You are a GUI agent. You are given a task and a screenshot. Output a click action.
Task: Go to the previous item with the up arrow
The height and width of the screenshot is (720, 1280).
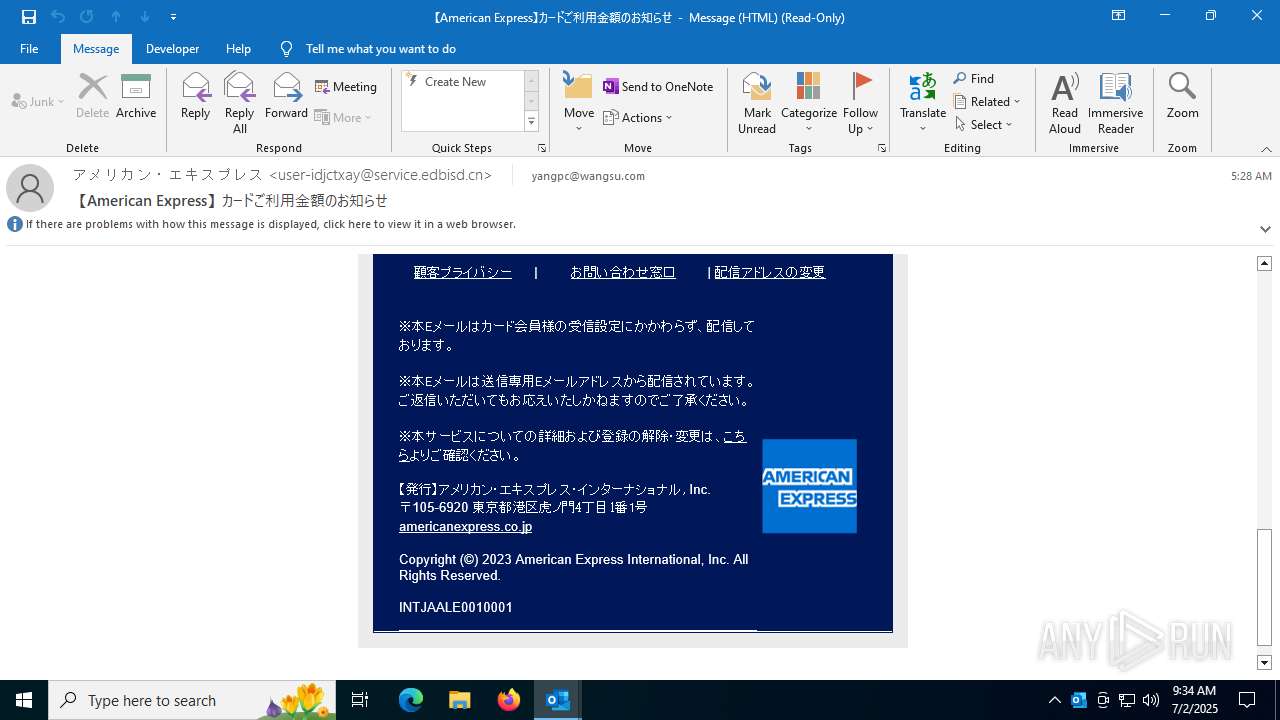click(x=116, y=17)
